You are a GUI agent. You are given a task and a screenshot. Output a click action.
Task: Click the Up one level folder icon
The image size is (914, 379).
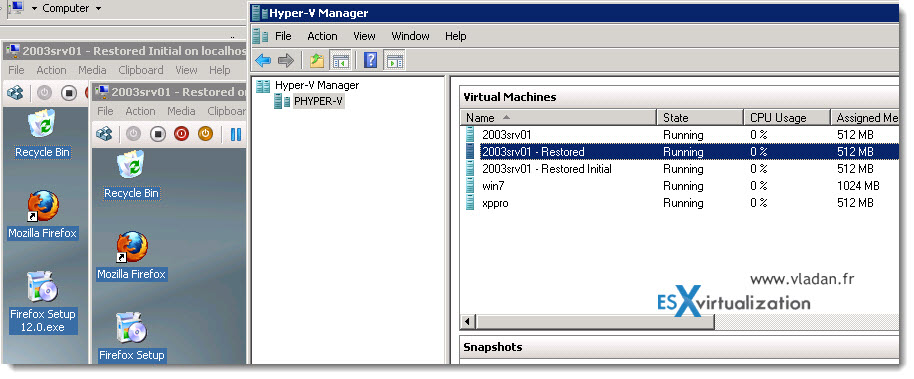point(317,60)
